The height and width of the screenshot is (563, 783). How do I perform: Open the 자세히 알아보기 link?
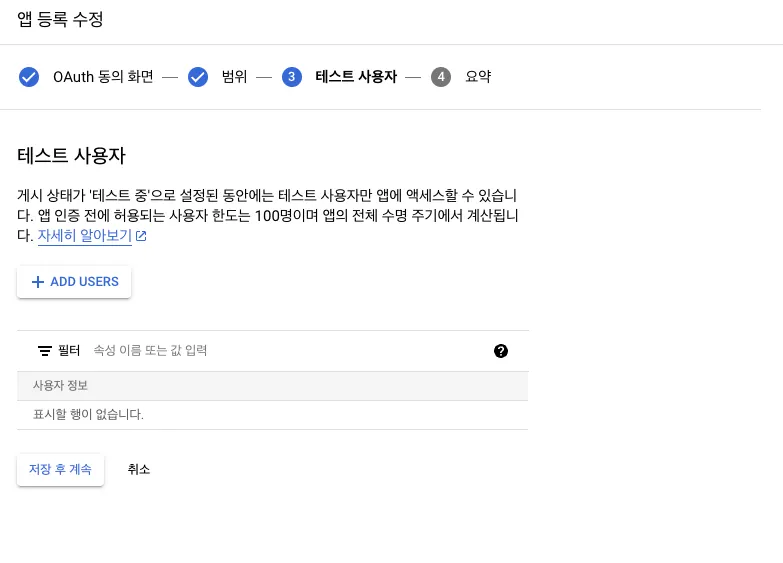(x=84, y=236)
